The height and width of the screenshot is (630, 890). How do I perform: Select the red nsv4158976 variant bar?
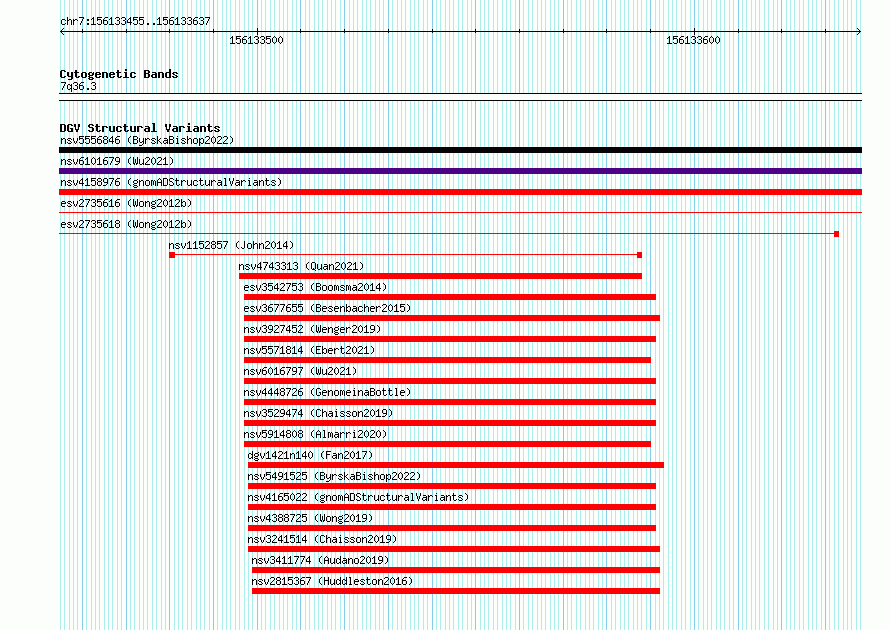click(460, 192)
